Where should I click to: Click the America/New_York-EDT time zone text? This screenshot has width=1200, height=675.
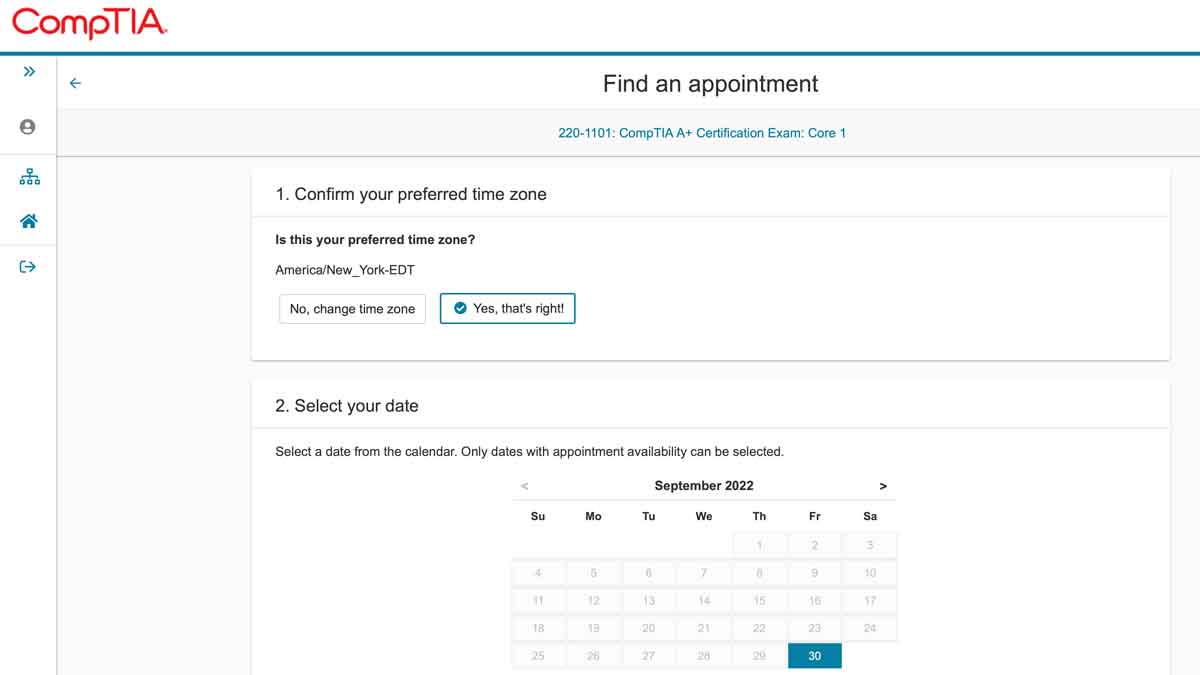(x=345, y=271)
